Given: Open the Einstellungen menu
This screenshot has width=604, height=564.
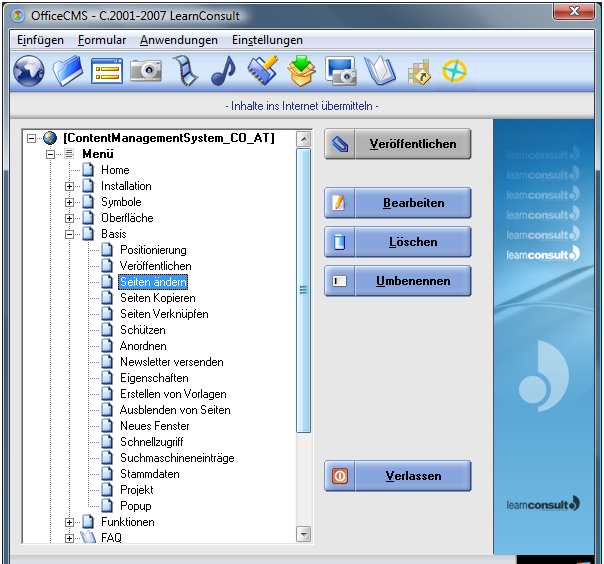Looking at the screenshot, I should point(267,40).
